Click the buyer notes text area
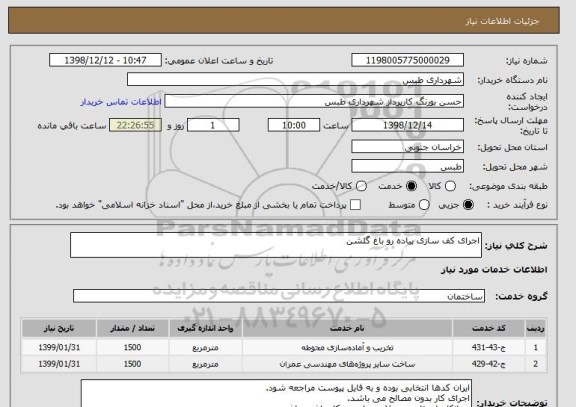 pyautogui.click(x=276, y=393)
